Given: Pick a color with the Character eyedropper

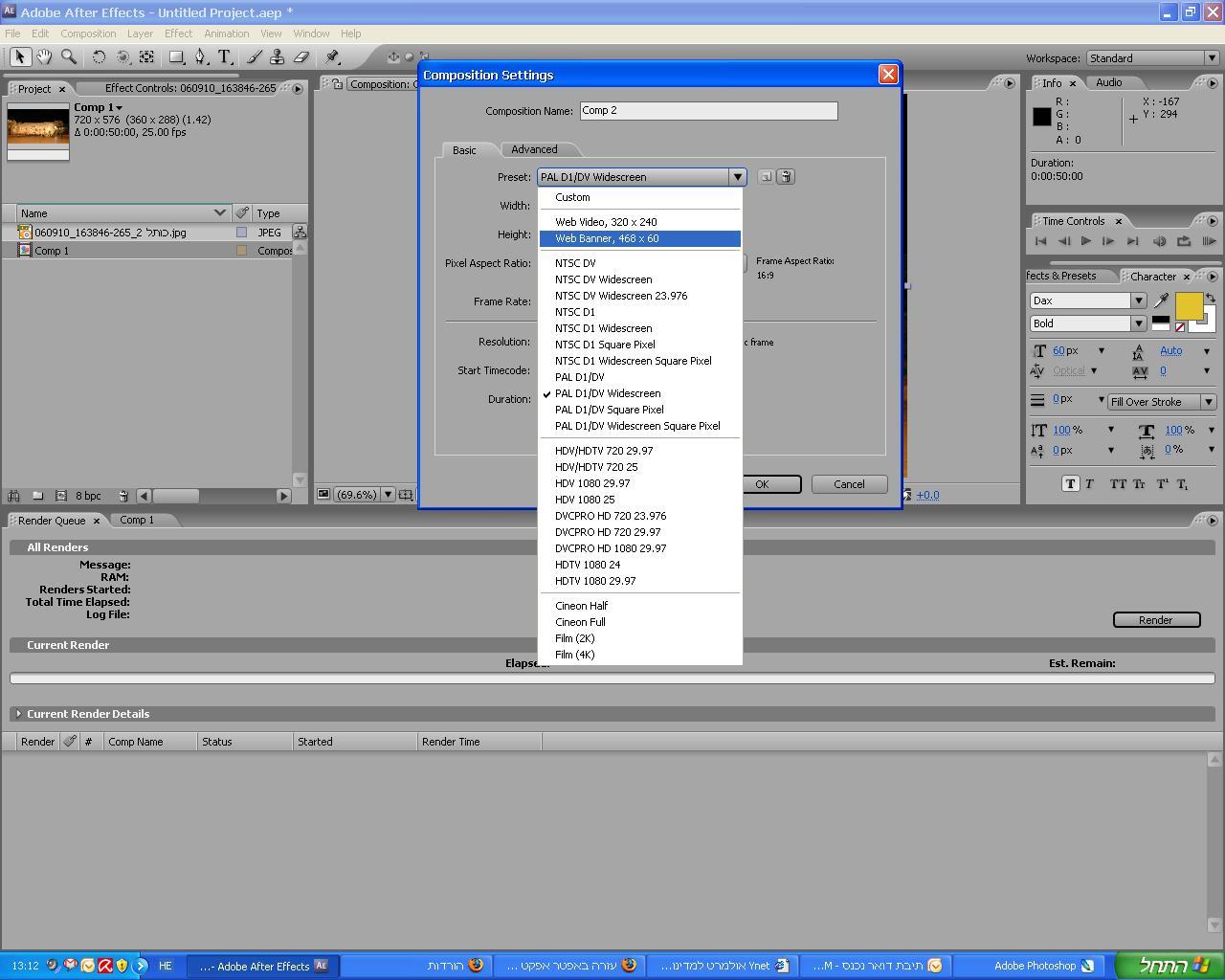Looking at the screenshot, I should pos(1162,301).
